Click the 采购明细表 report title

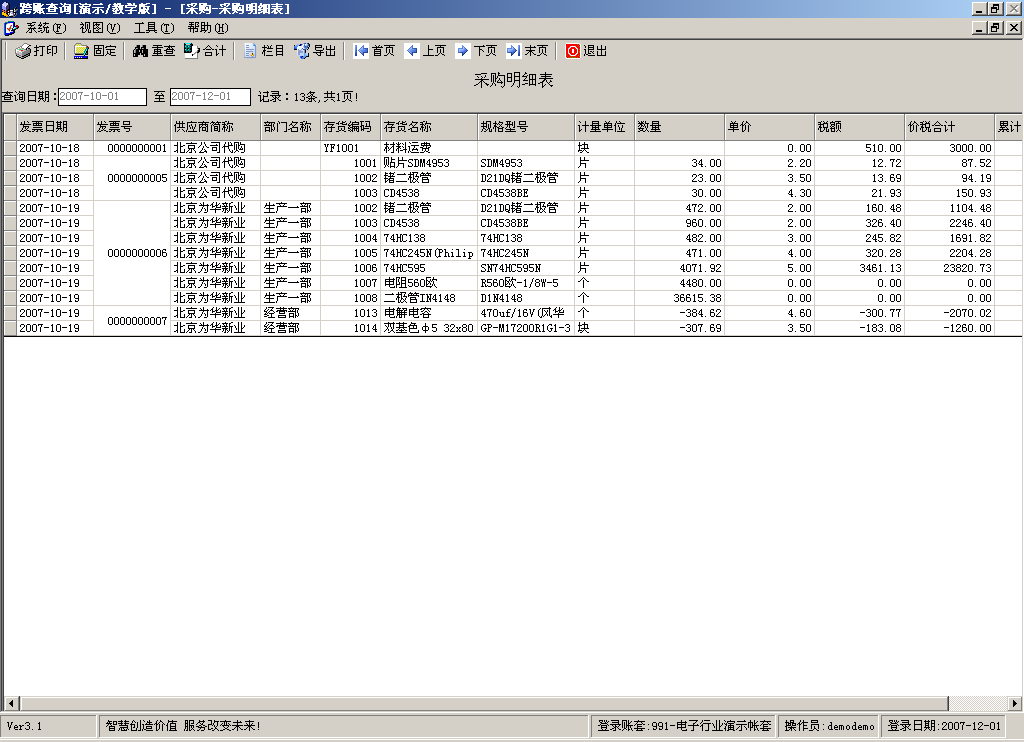(513, 80)
